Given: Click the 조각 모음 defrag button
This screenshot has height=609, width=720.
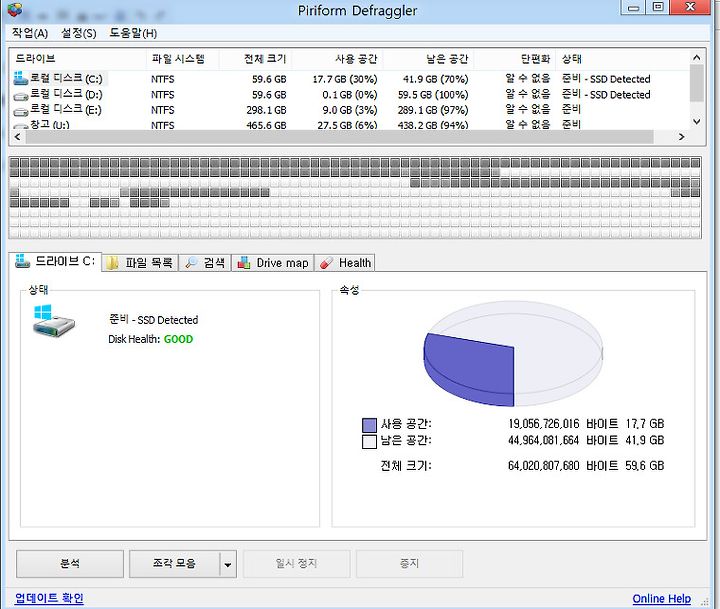Looking at the screenshot, I should (x=174, y=564).
